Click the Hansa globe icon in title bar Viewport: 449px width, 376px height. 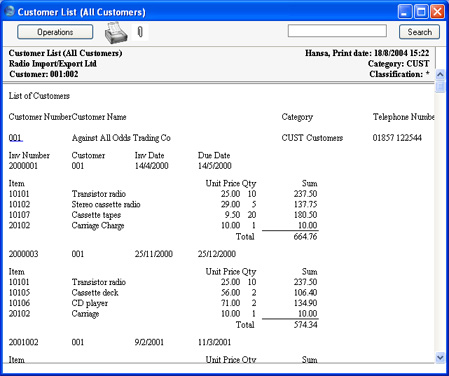coord(9,11)
